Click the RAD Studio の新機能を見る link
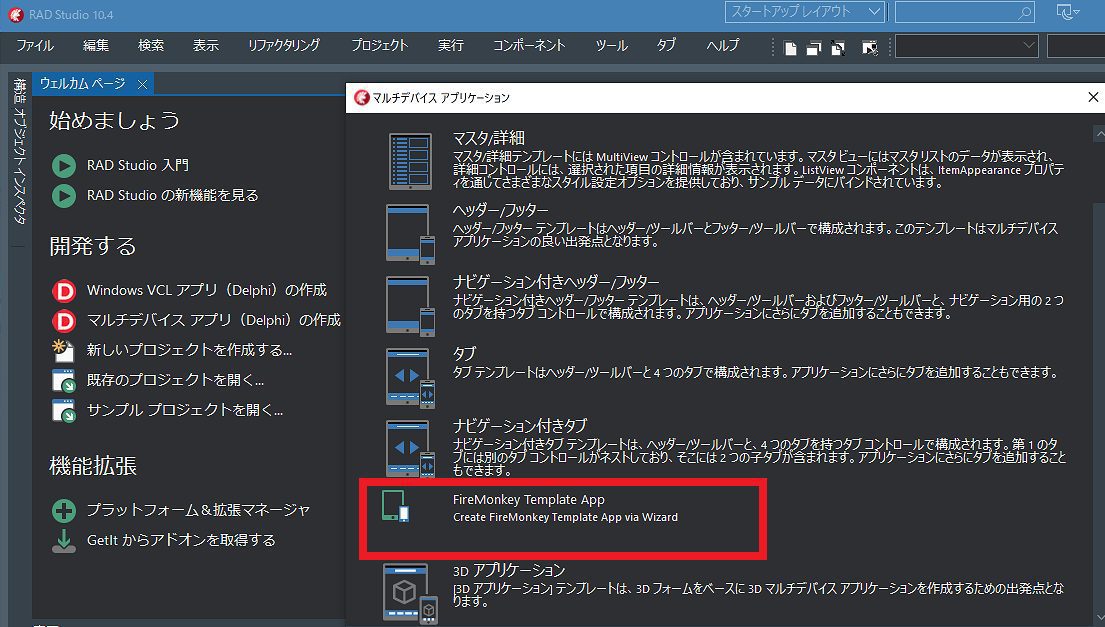Screen dimensions: 1105x627 173,195
